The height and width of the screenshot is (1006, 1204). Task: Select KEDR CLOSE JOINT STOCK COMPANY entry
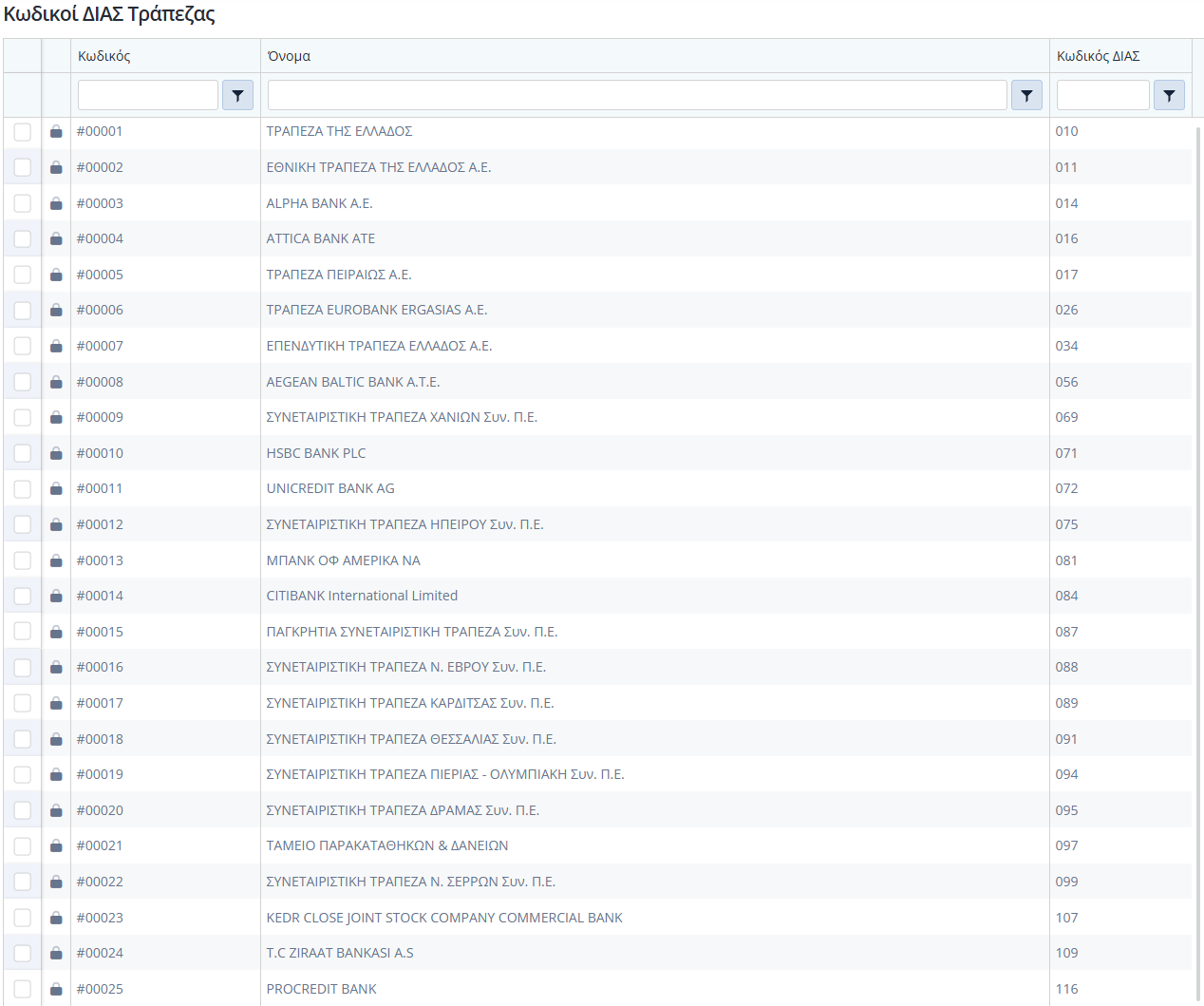[444, 918]
